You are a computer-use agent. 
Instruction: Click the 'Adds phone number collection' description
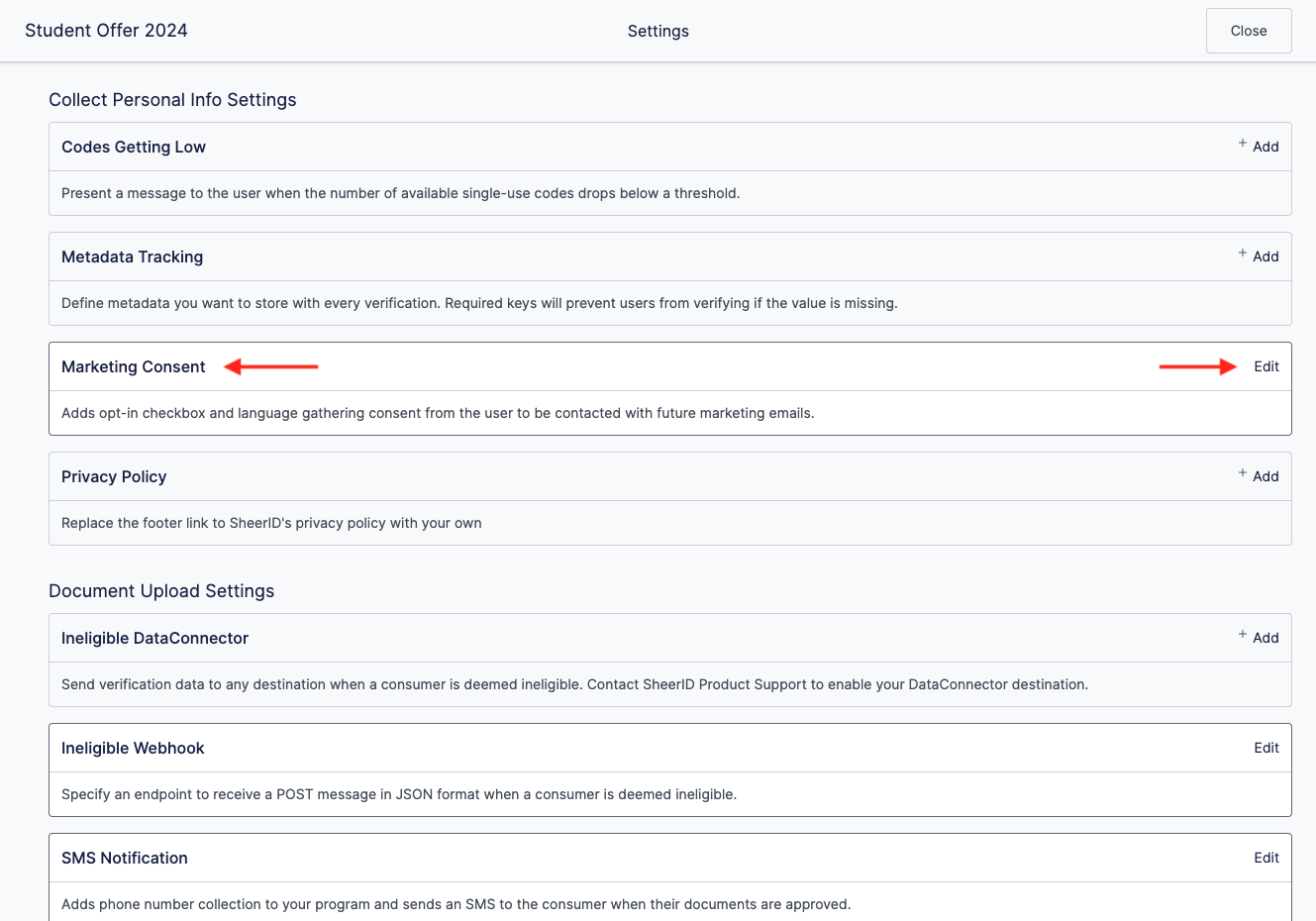point(456,904)
